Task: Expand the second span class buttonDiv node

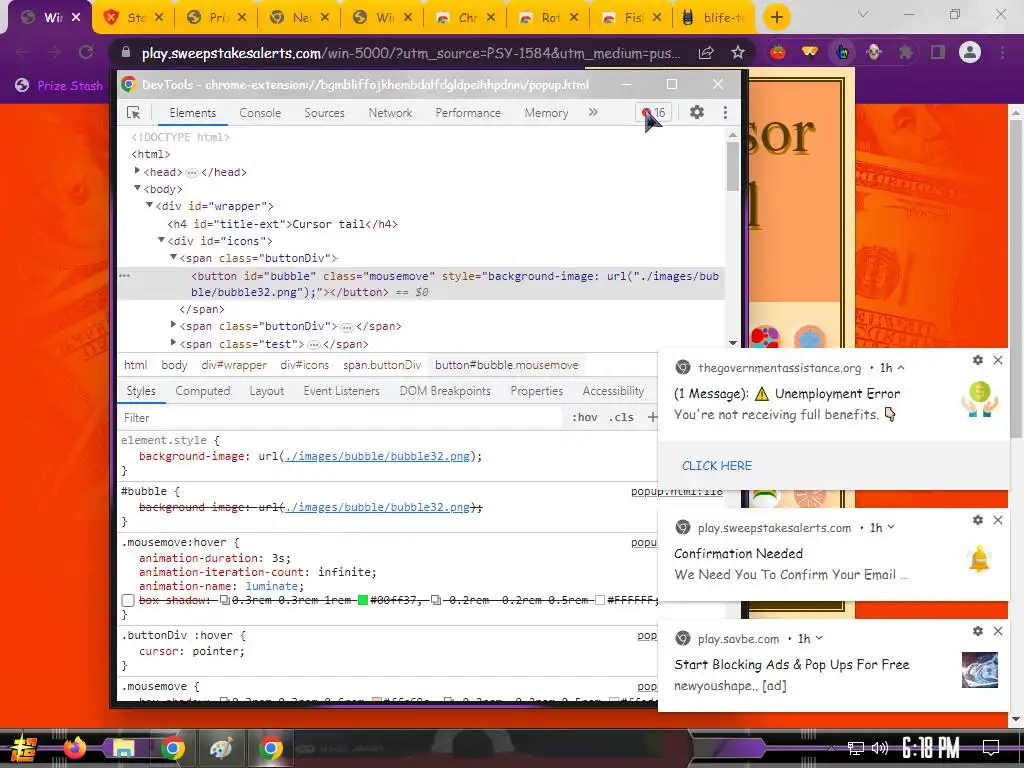Action: pos(173,325)
